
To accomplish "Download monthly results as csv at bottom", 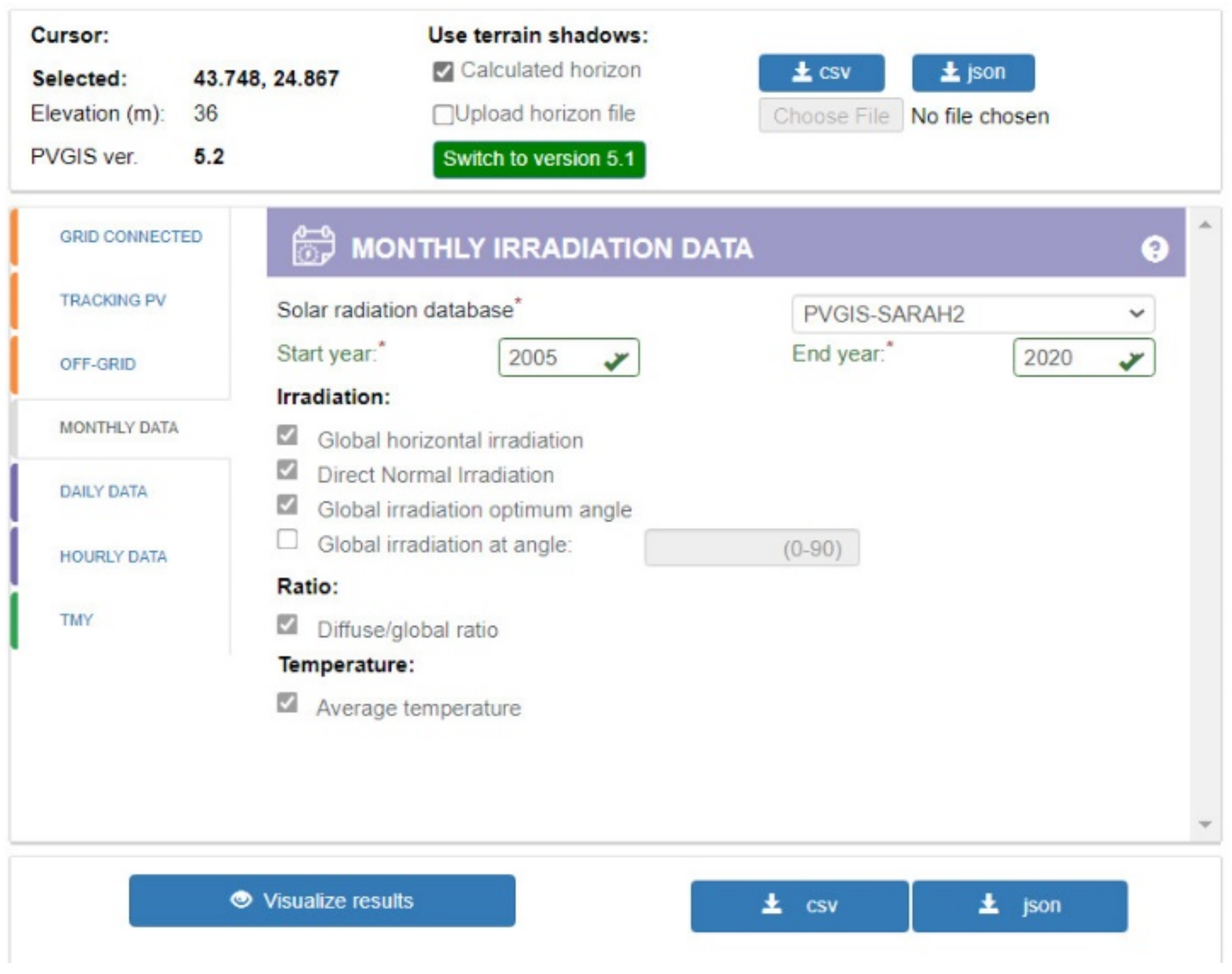I will [x=799, y=906].
